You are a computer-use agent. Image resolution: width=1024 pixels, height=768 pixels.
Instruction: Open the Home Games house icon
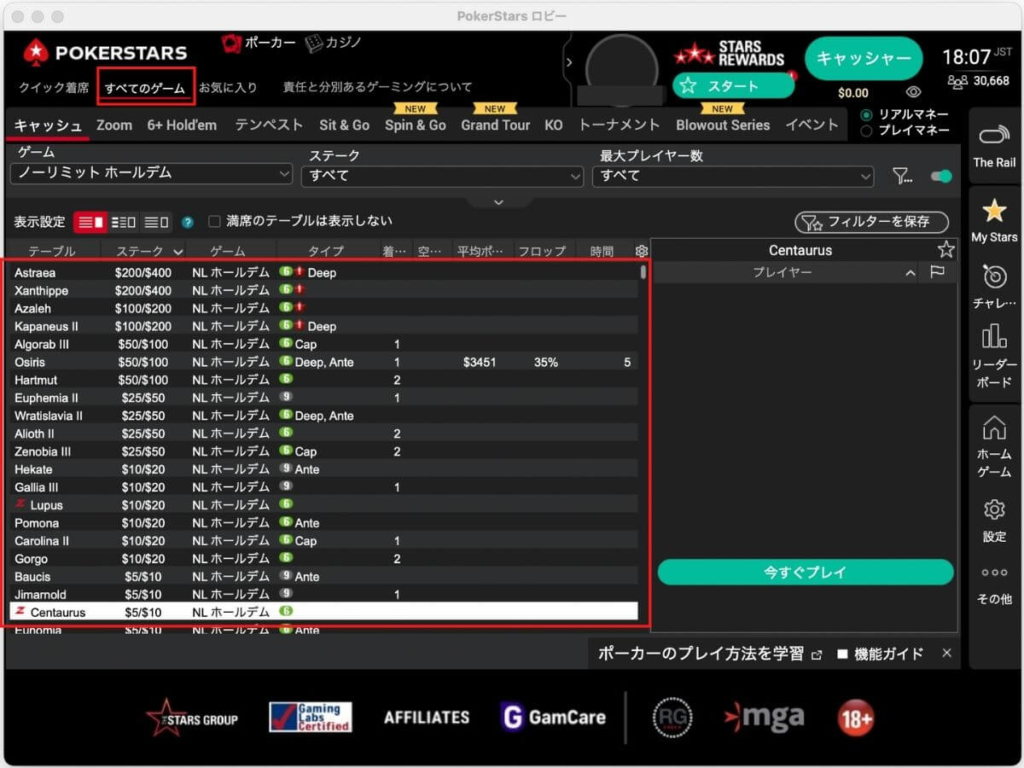coord(994,427)
